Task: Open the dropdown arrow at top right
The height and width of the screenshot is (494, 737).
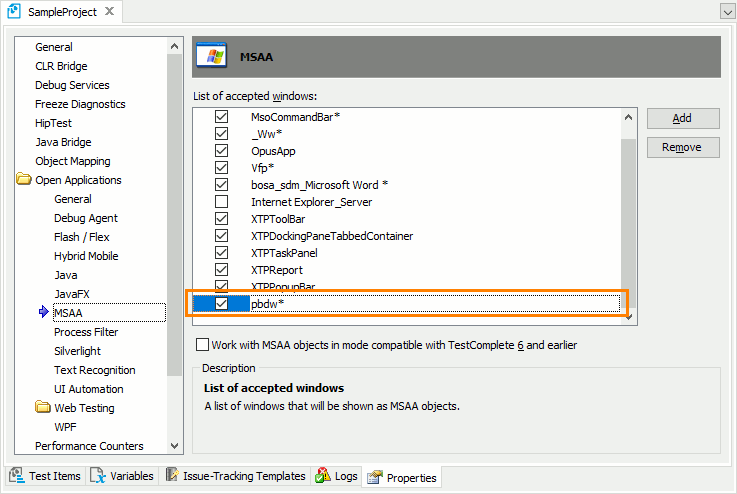Action: 726,11
